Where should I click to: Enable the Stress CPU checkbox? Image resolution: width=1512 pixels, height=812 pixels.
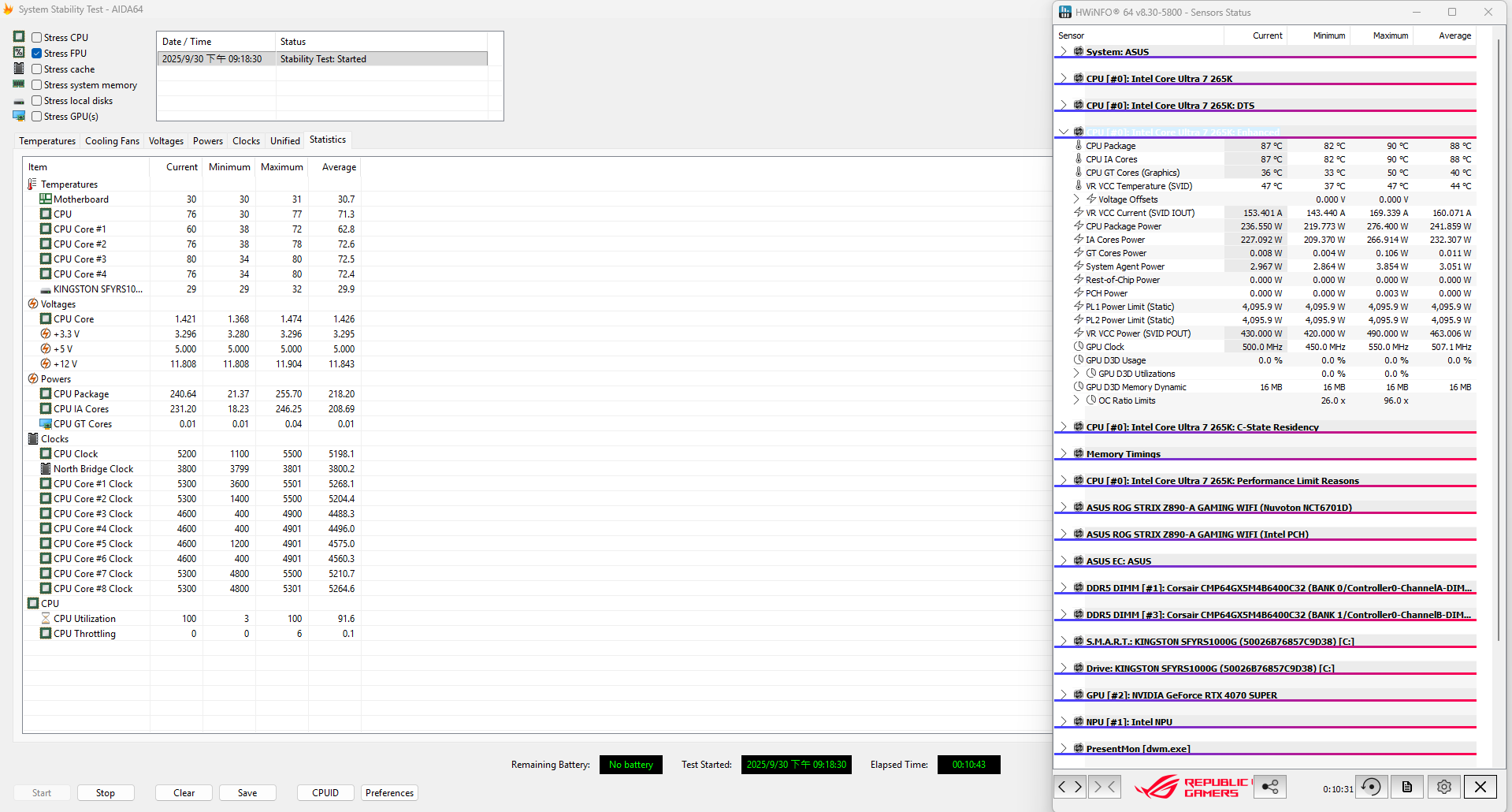(x=36, y=37)
